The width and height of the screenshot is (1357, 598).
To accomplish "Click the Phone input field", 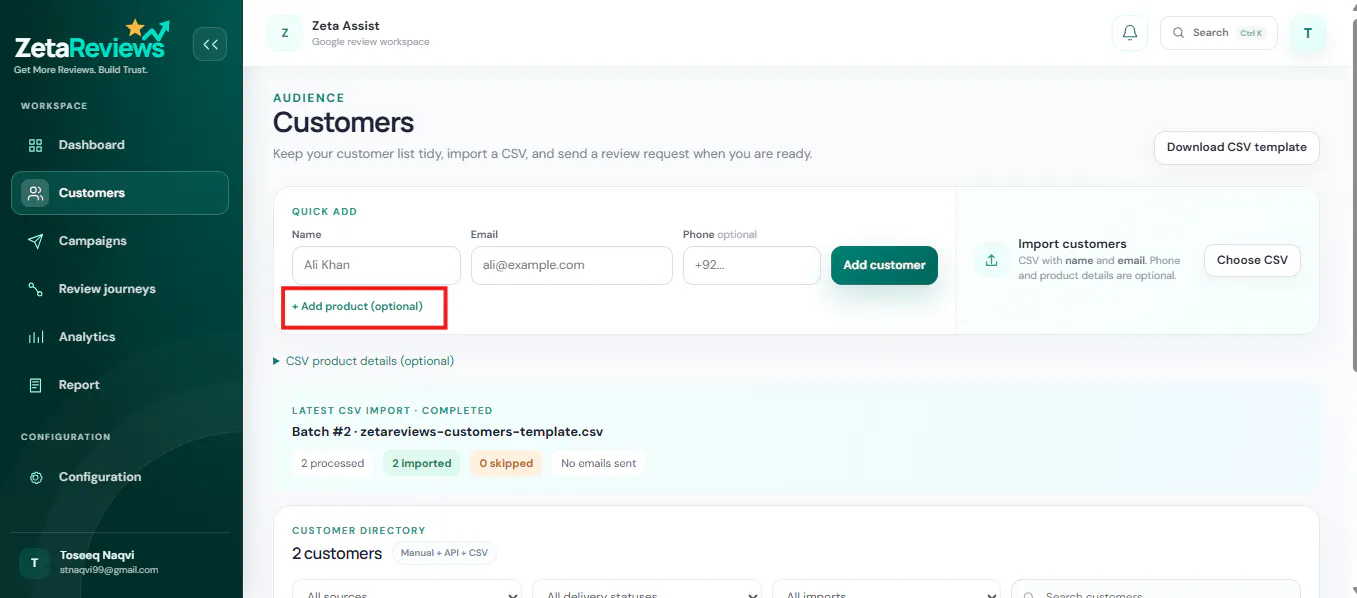I will (752, 265).
